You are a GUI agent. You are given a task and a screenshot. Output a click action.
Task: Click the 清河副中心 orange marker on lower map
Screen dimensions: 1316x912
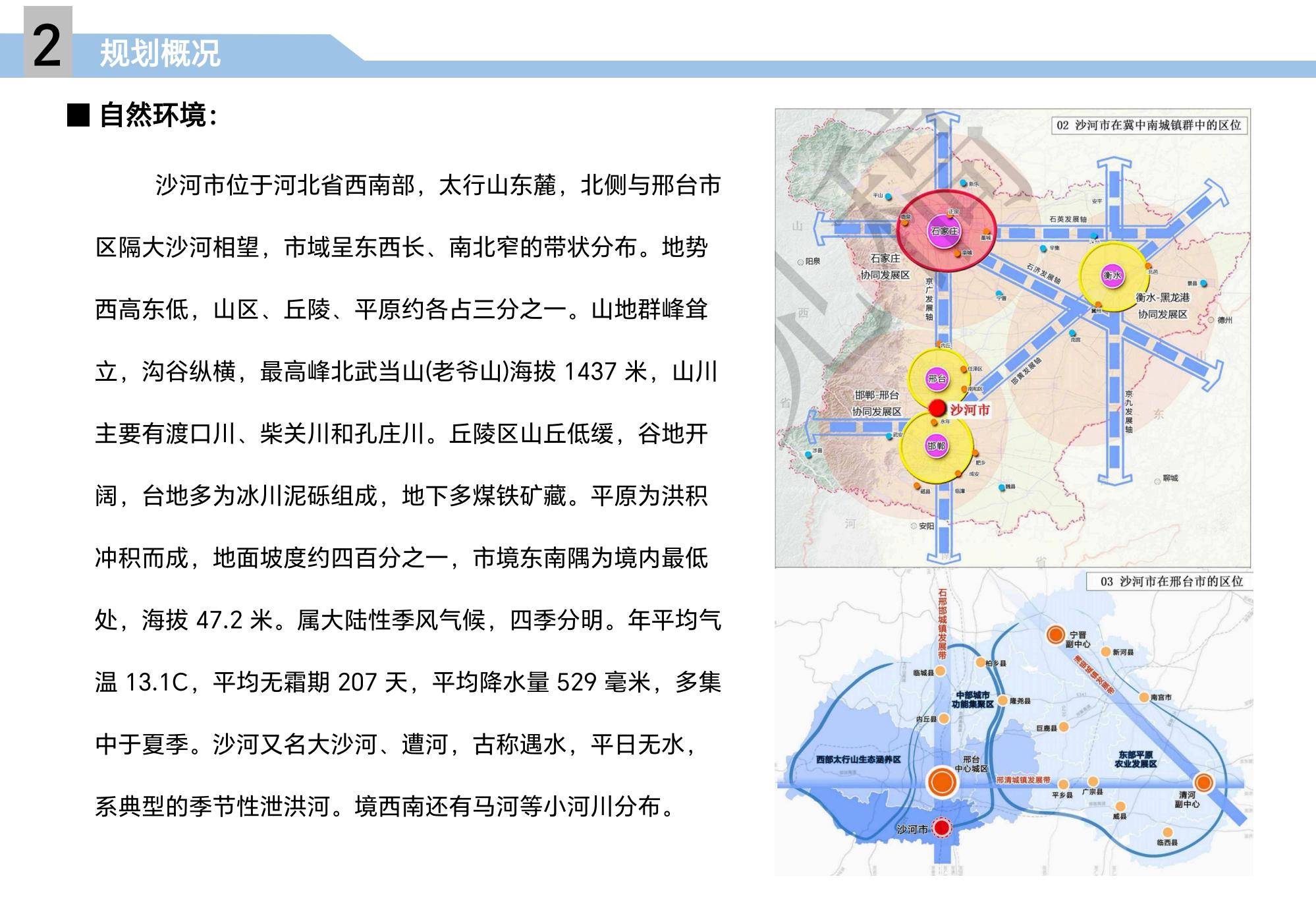tap(1204, 782)
